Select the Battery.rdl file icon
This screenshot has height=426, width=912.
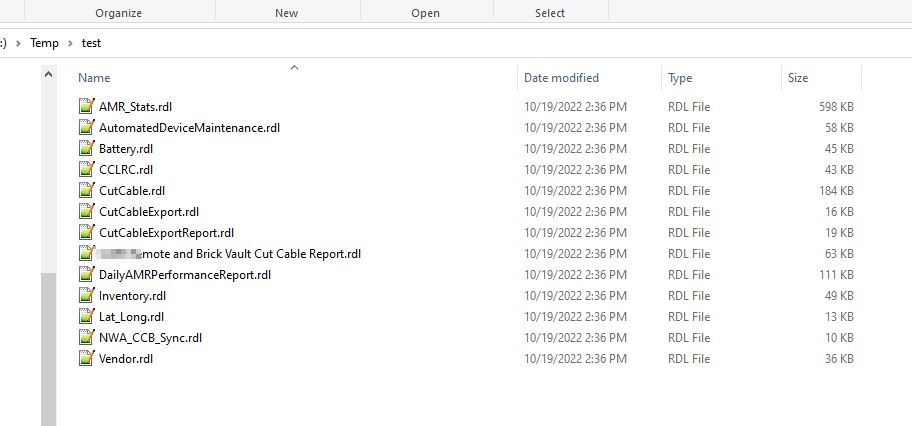(x=86, y=148)
